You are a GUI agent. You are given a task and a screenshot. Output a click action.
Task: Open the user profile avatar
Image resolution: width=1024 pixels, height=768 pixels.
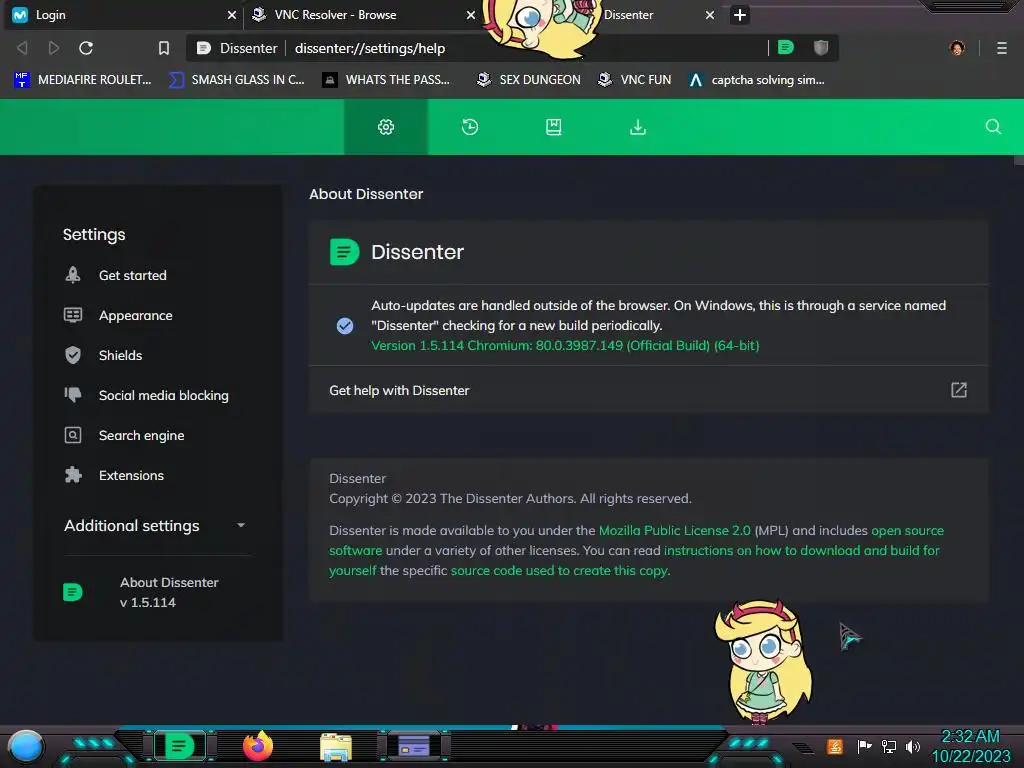(x=957, y=48)
